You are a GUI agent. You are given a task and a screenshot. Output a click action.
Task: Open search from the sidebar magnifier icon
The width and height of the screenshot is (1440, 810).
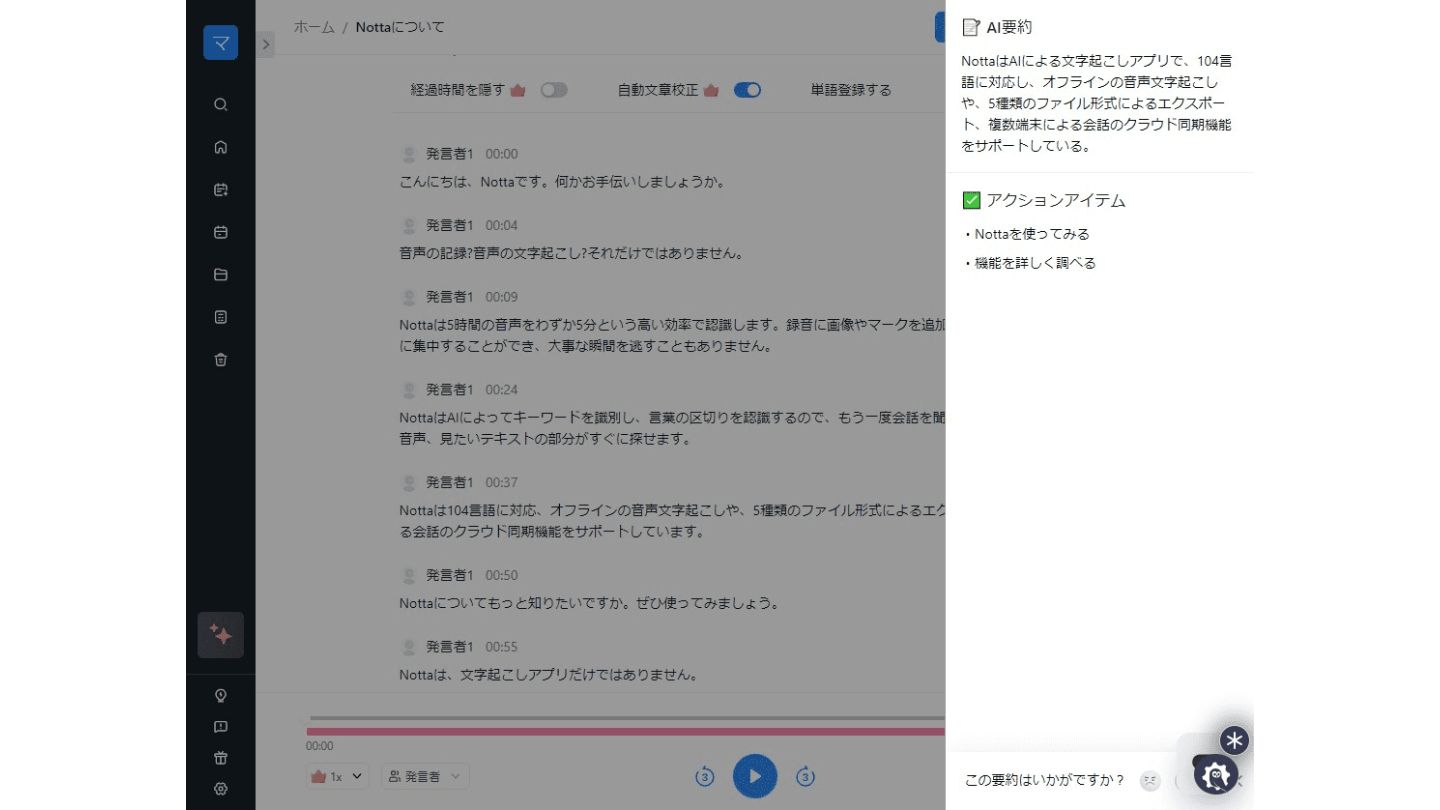click(x=221, y=104)
